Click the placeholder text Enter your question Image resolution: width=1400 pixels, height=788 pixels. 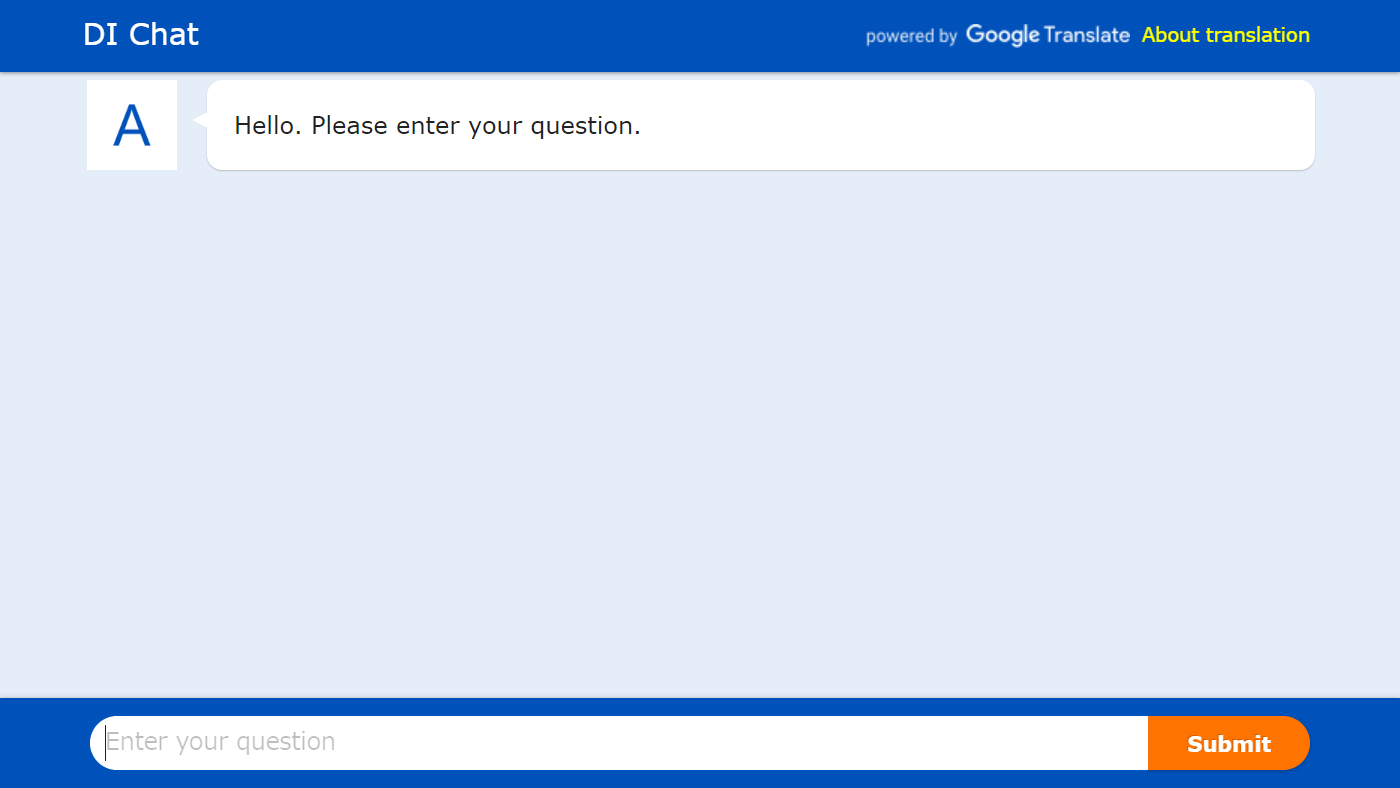(x=220, y=742)
